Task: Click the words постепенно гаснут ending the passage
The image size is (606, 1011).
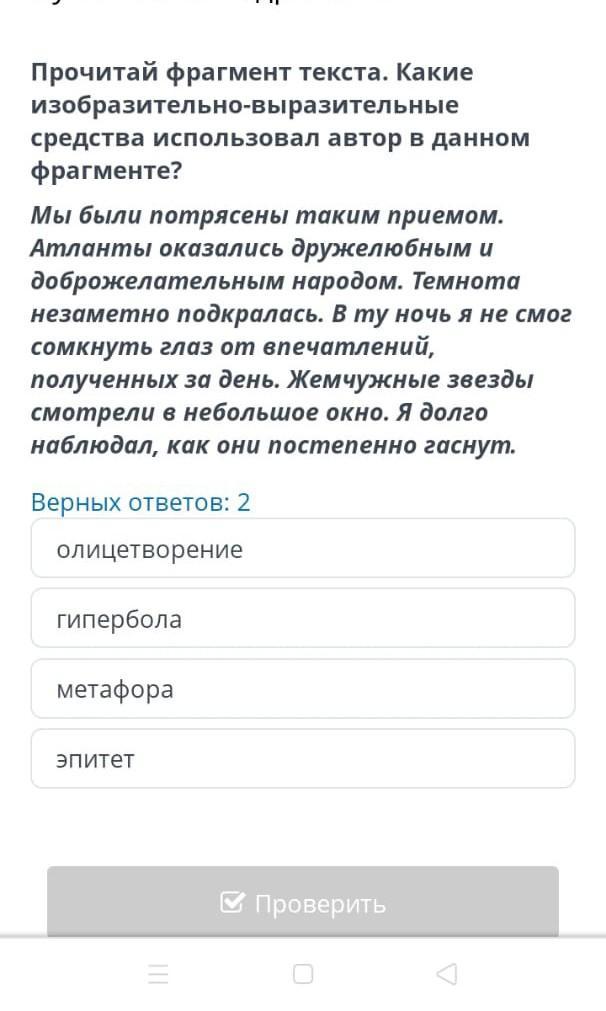Action: click(392, 446)
